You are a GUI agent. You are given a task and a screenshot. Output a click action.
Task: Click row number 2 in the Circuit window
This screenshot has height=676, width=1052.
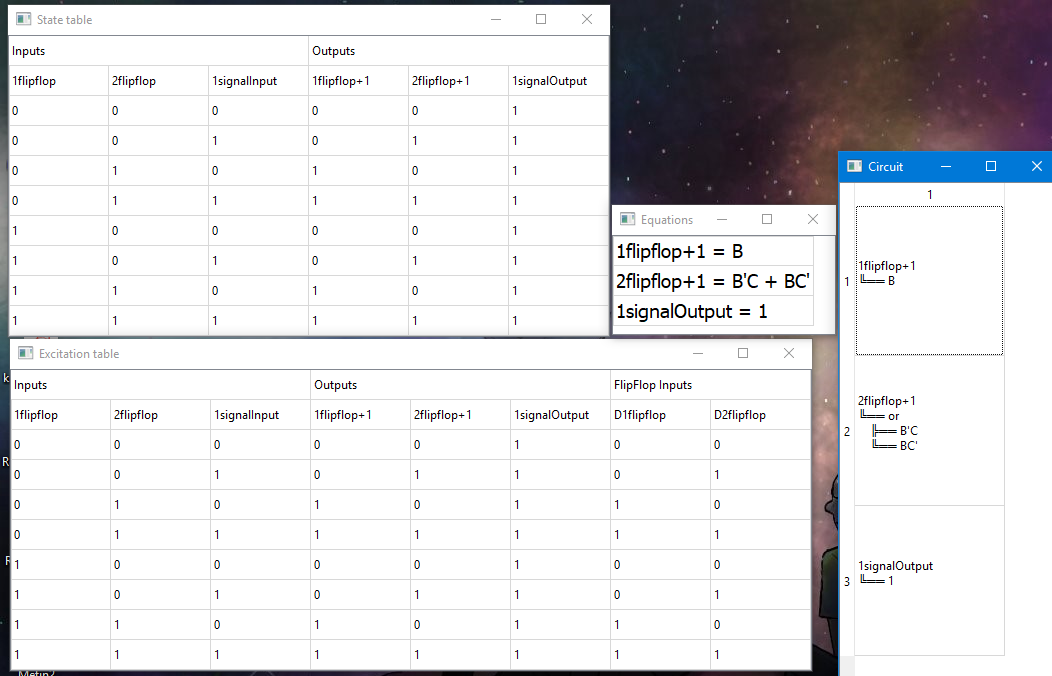(x=847, y=432)
